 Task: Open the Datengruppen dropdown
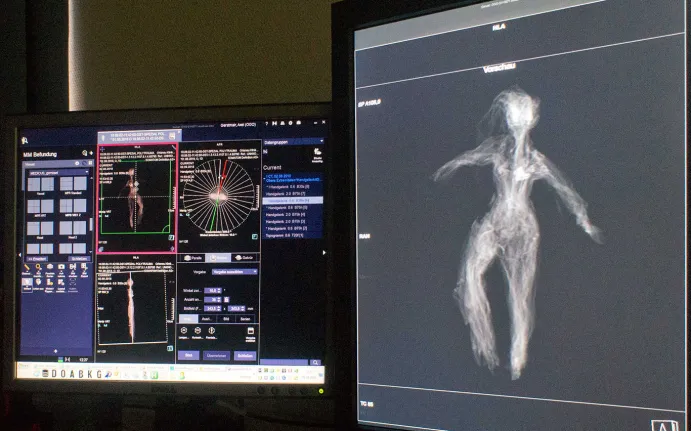coord(293,142)
